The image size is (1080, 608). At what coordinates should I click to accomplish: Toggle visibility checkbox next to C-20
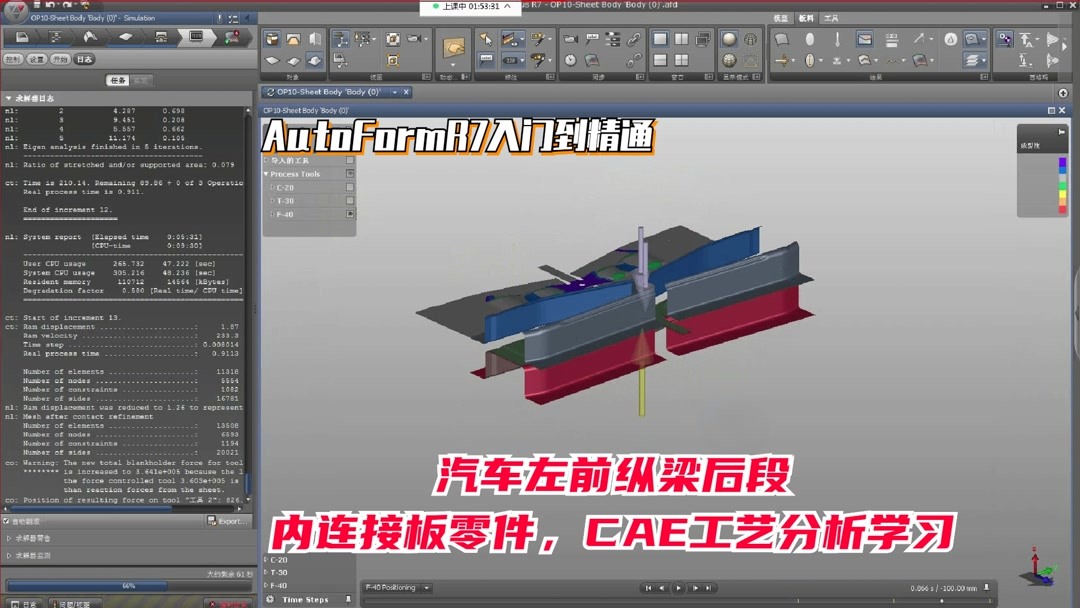click(x=349, y=187)
